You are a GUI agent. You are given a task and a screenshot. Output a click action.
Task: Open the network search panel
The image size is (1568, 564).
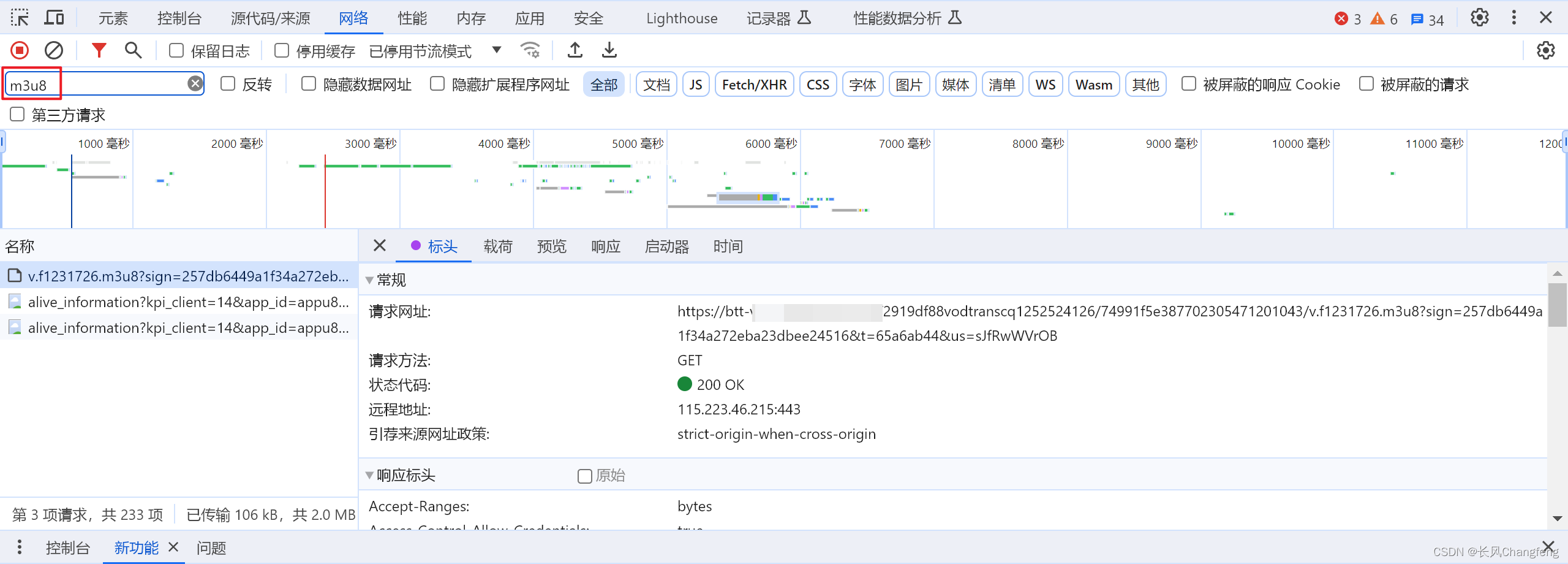click(132, 50)
